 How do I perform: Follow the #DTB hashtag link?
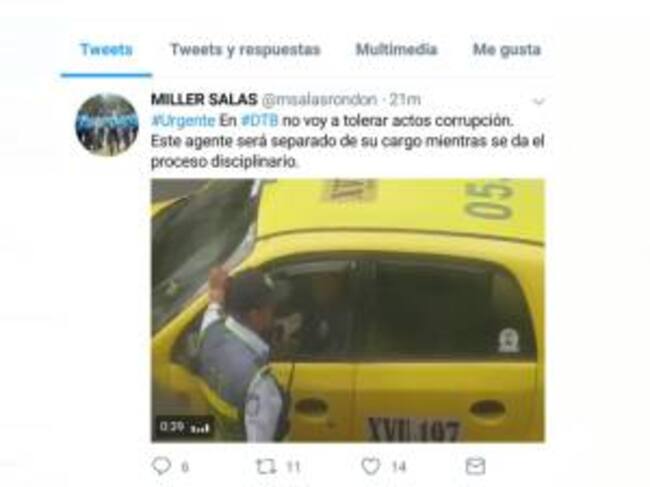coord(260,121)
